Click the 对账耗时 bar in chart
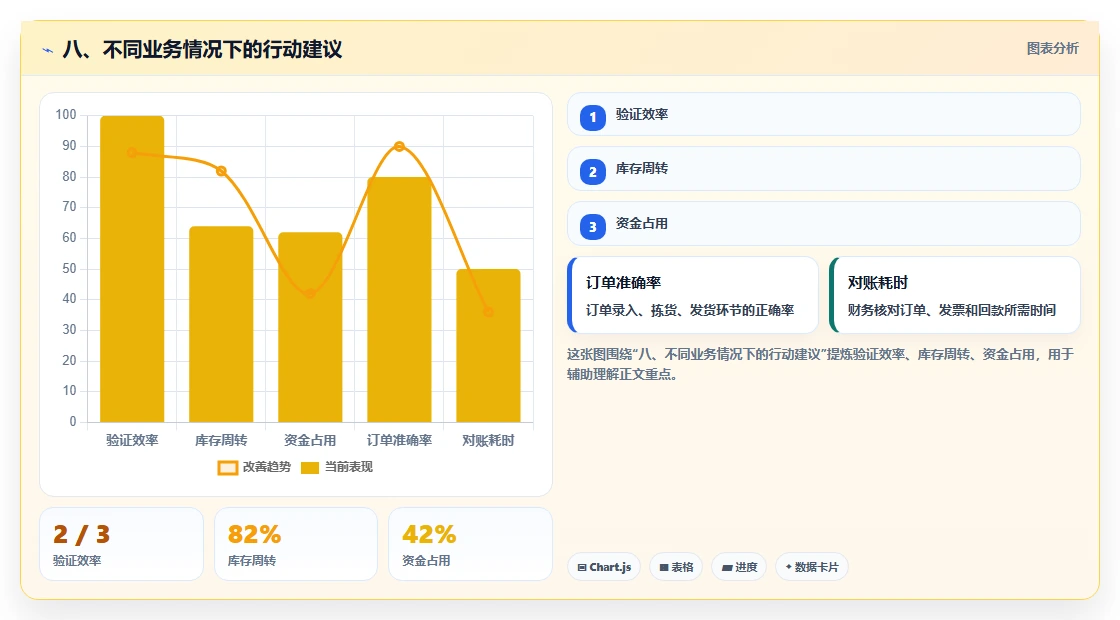The width and height of the screenshot is (1120, 620). (x=489, y=346)
